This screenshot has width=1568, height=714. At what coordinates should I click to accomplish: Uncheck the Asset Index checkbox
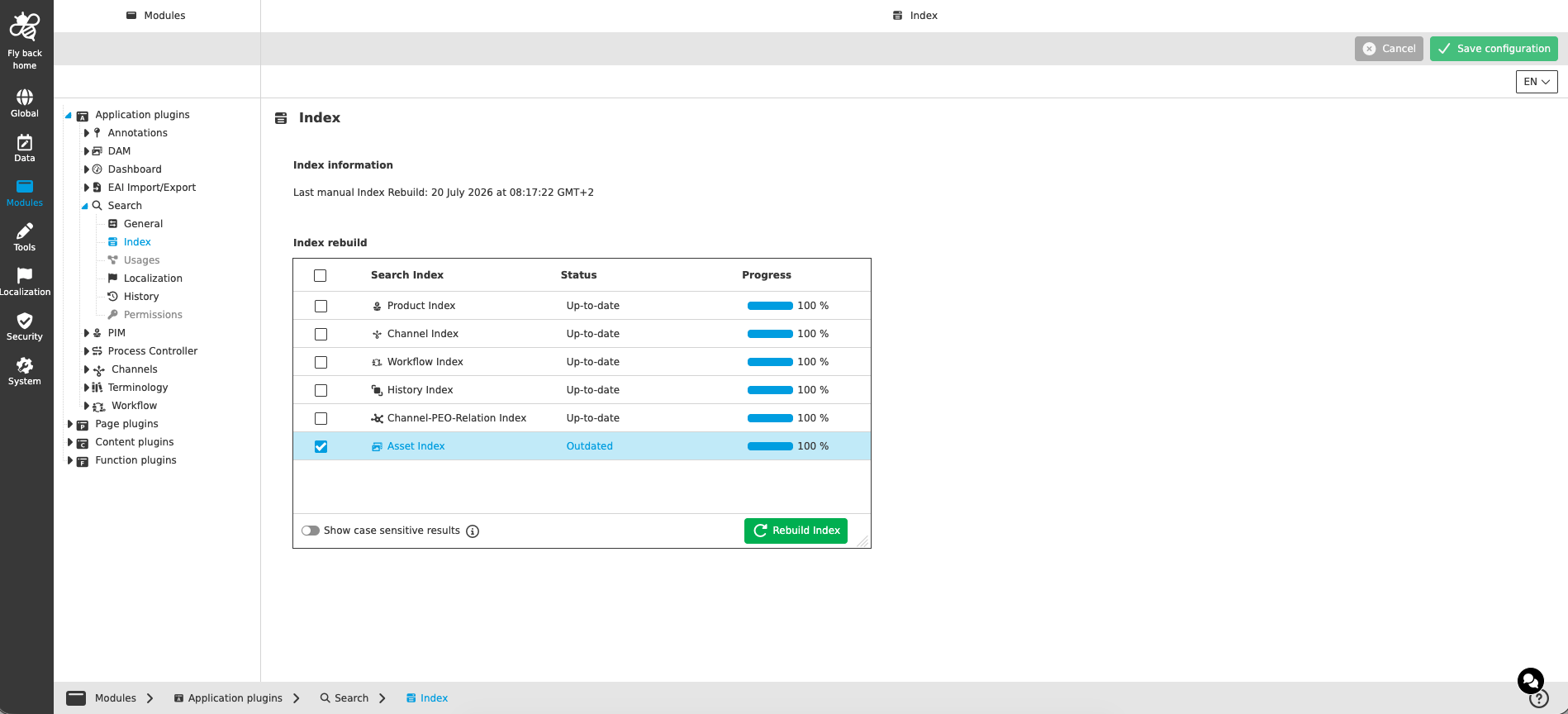[321, 446]
